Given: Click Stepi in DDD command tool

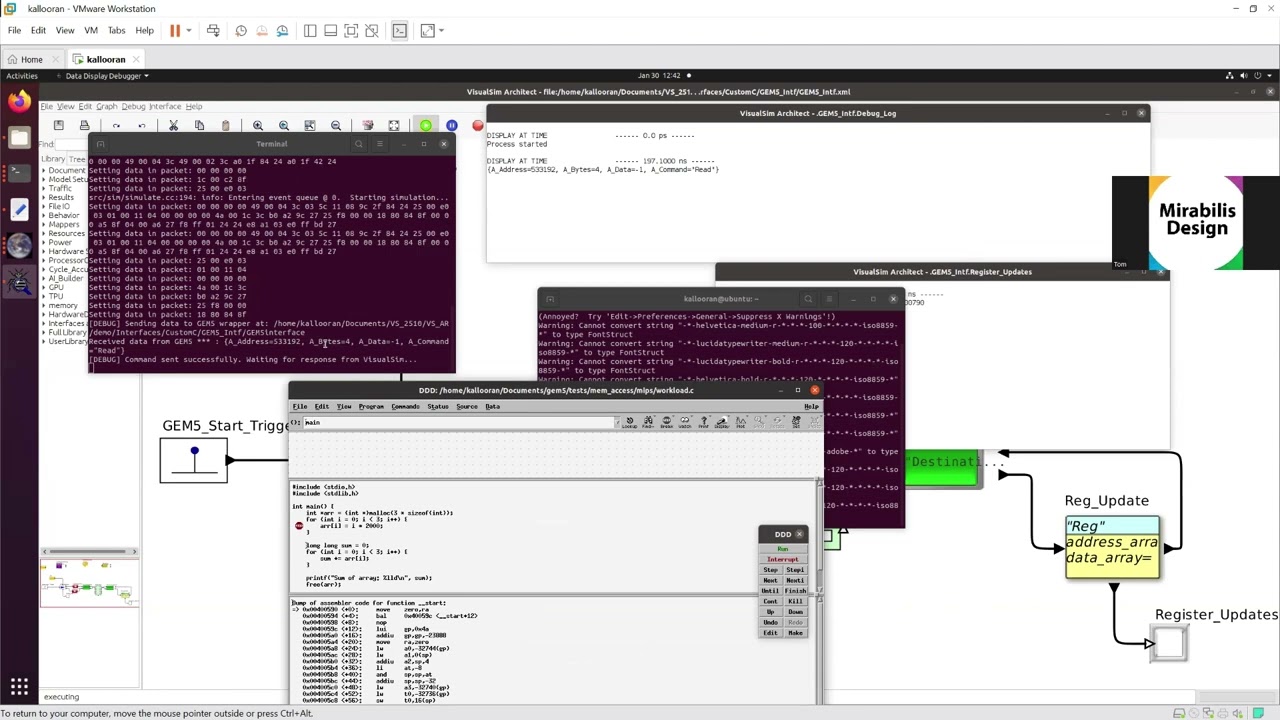Looking at the screenshot, I should (x=795, y=570).
